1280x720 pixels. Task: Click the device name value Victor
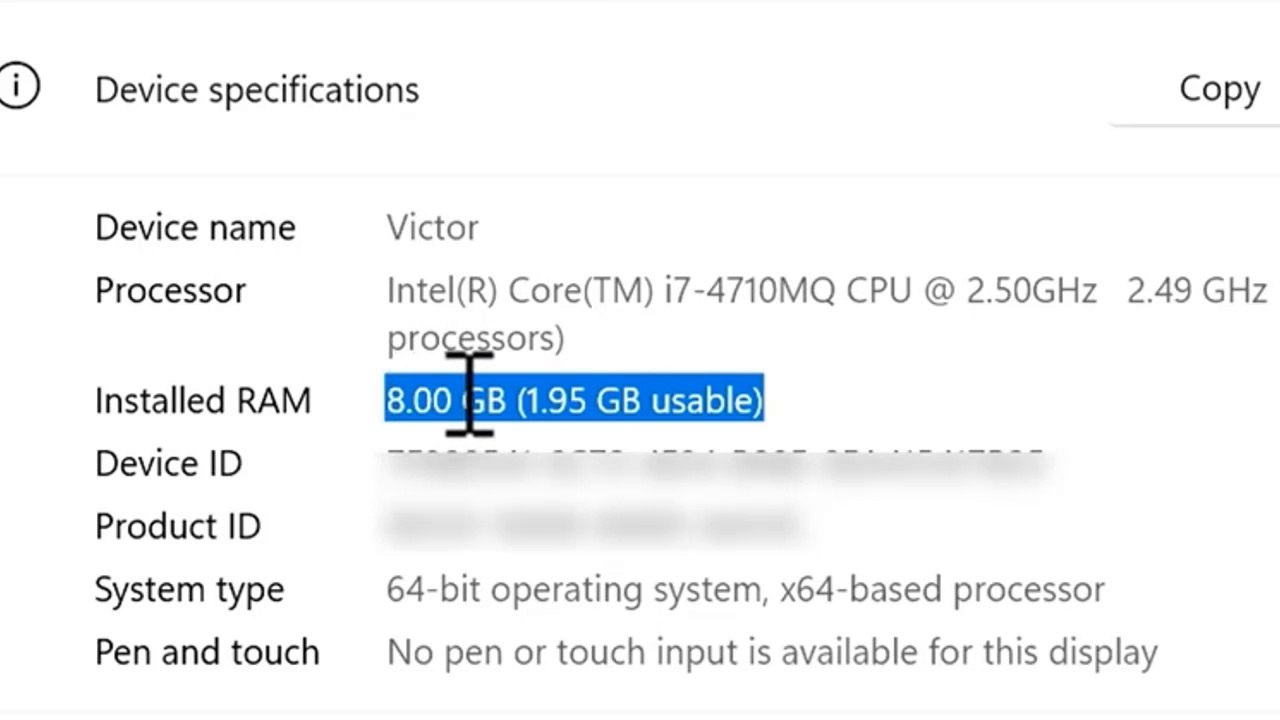coord(432,227)
